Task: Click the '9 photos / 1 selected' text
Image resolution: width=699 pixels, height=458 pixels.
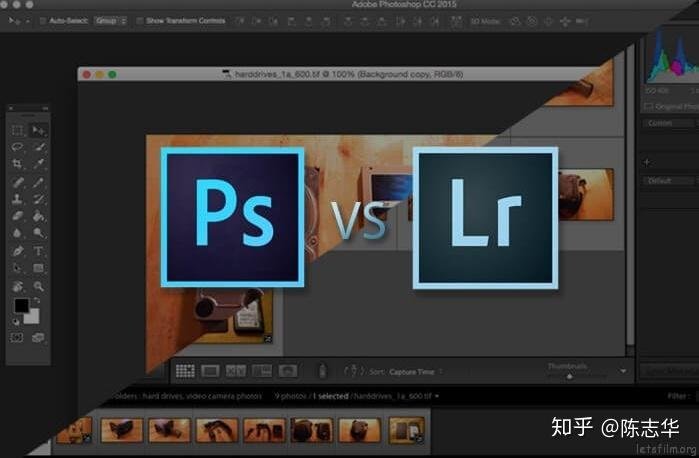Action: click(x=312, y=396)
